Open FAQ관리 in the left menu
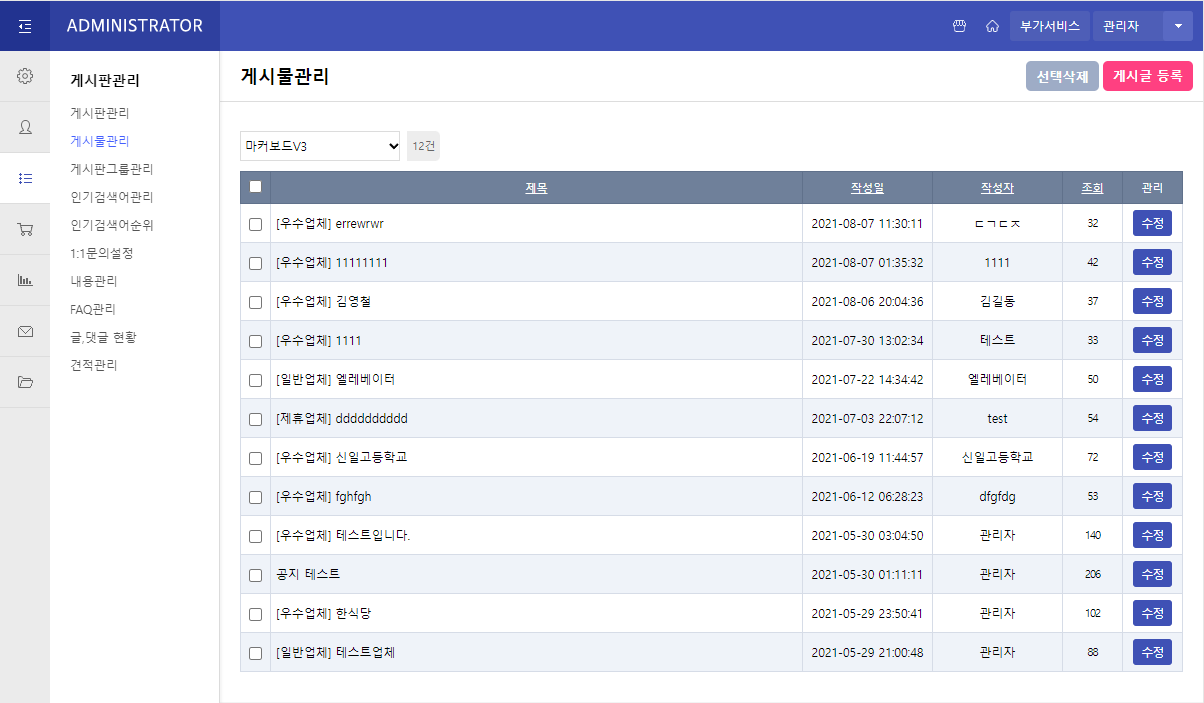Viewport: 1204px width, 703px height. pos(93,309)
